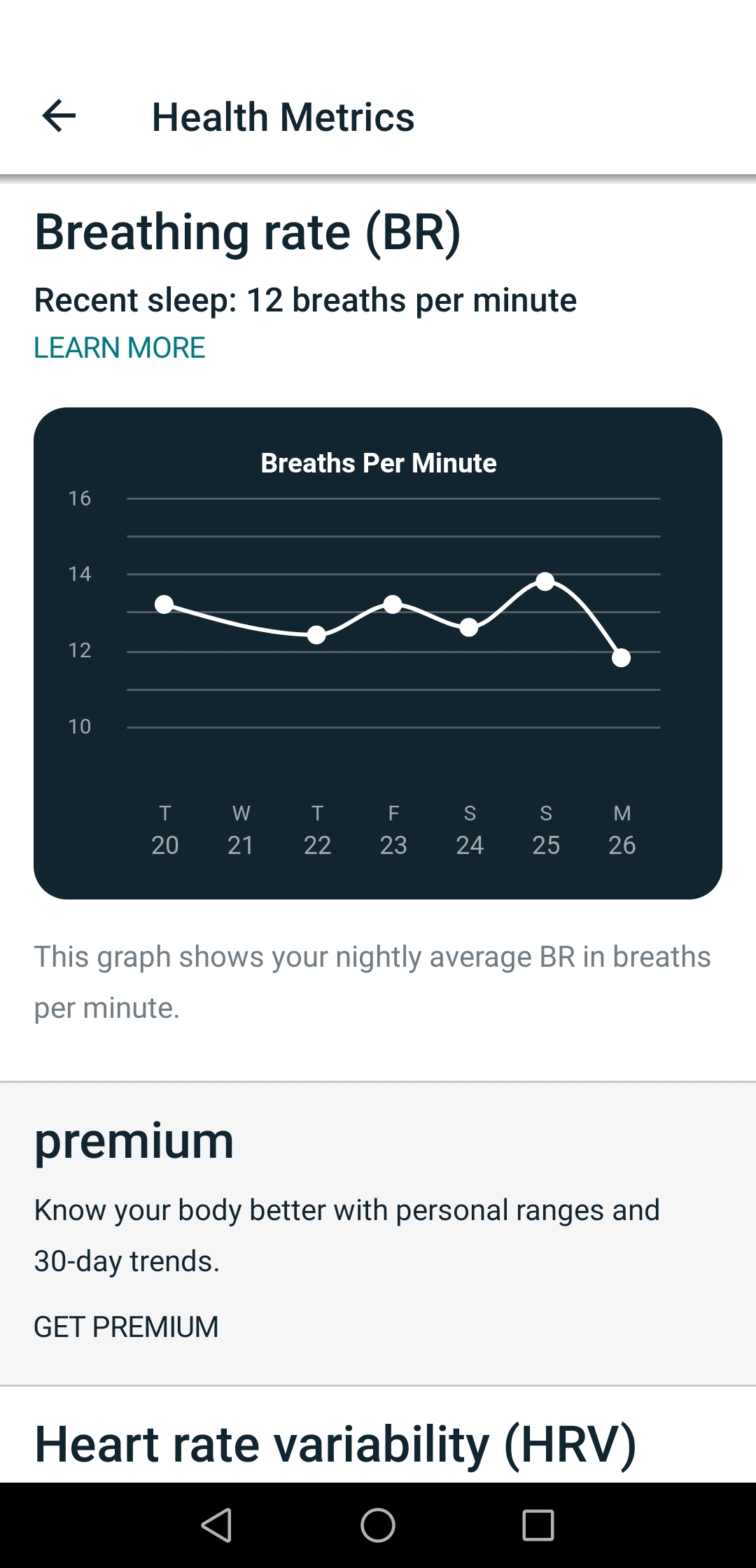The image size is (756, 1568).
Task: Select the Monday 26 data point
Action: point(621,658)
